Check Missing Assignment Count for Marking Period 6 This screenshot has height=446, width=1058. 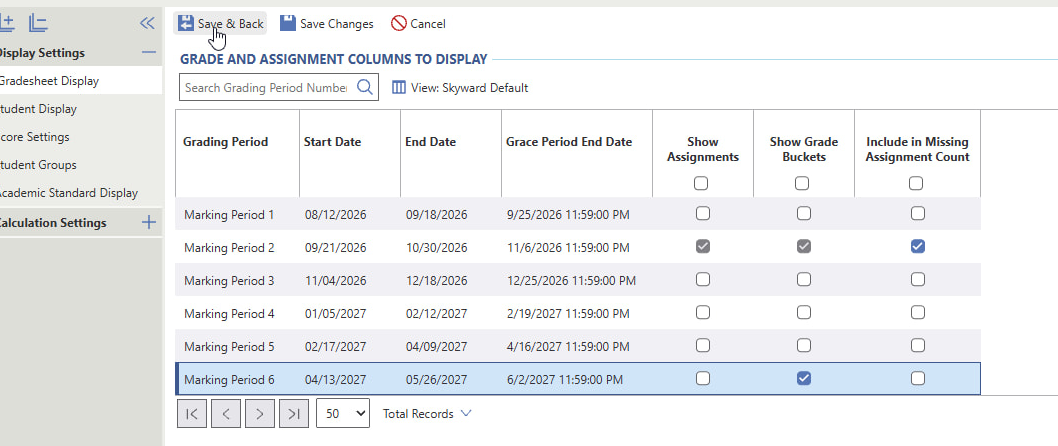(x=917, y=379)
